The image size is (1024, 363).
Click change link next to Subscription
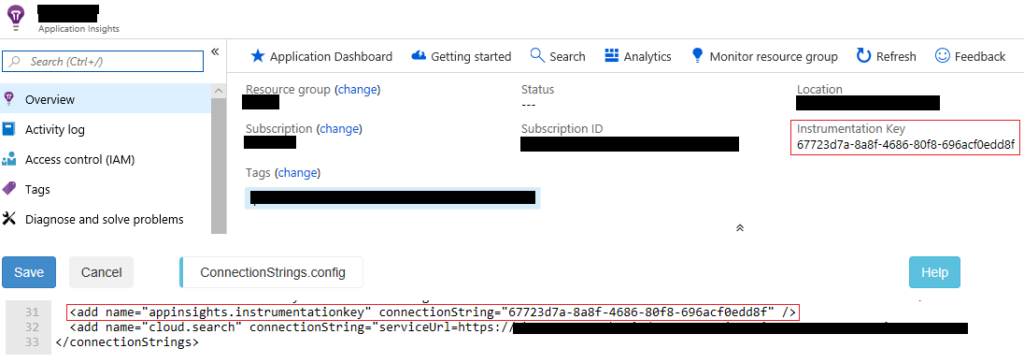pyautogui.click(x=339, y=129)
